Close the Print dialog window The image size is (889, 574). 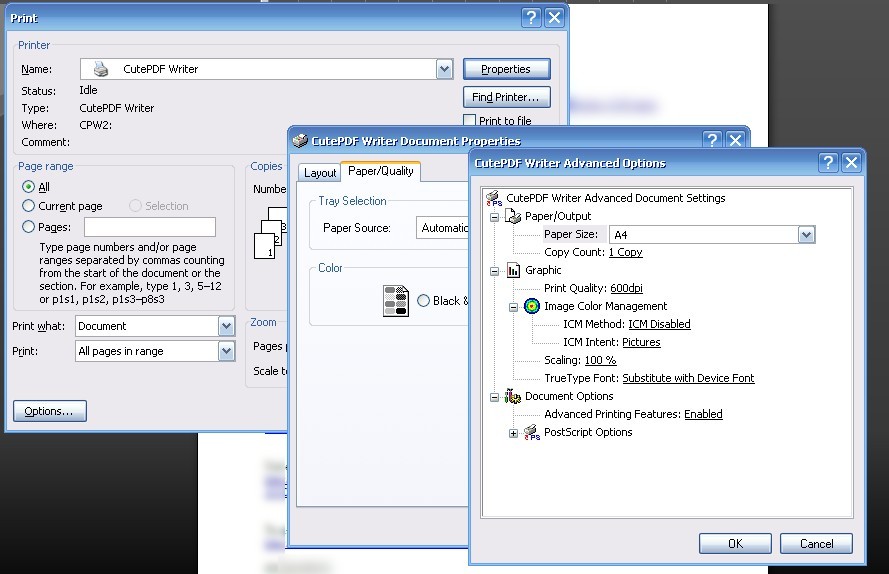point(554,18)
